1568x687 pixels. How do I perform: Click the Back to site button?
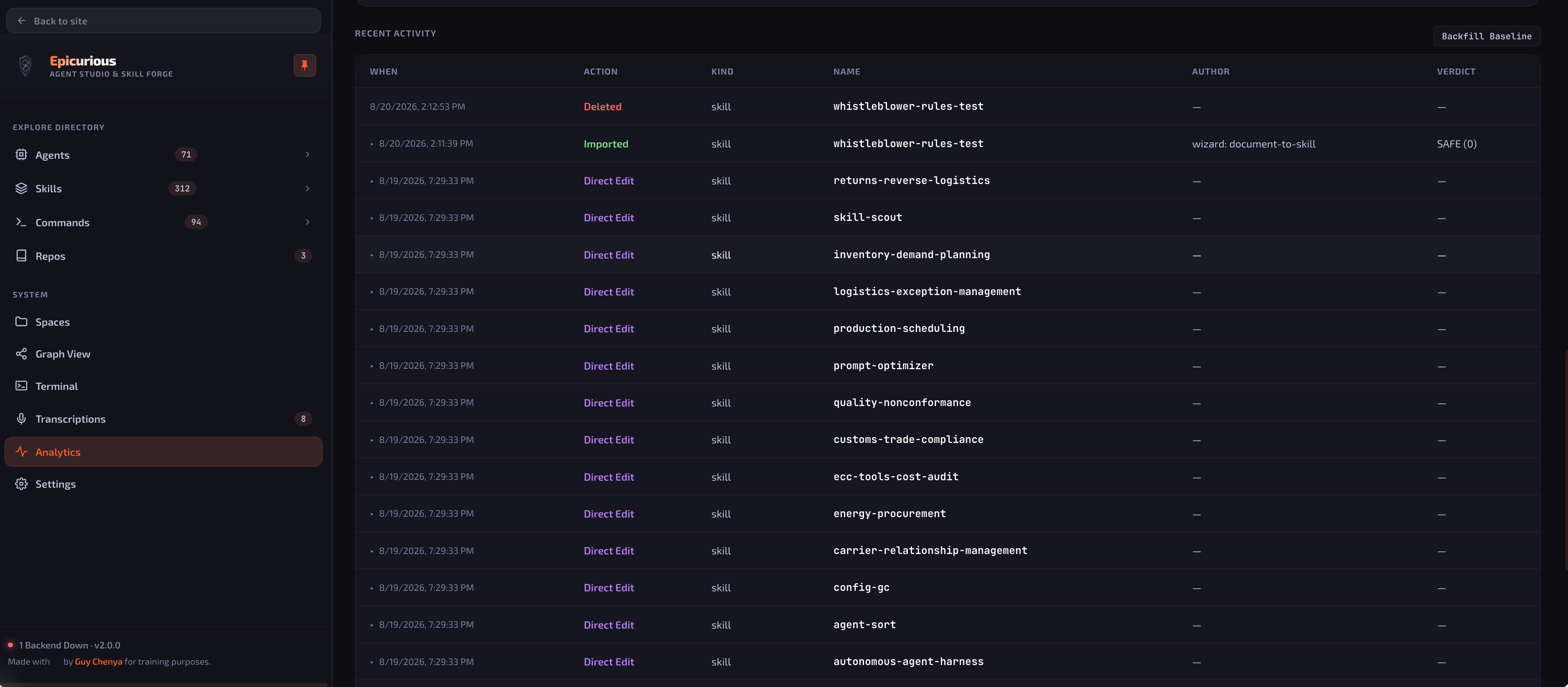(x=163, y=21)
